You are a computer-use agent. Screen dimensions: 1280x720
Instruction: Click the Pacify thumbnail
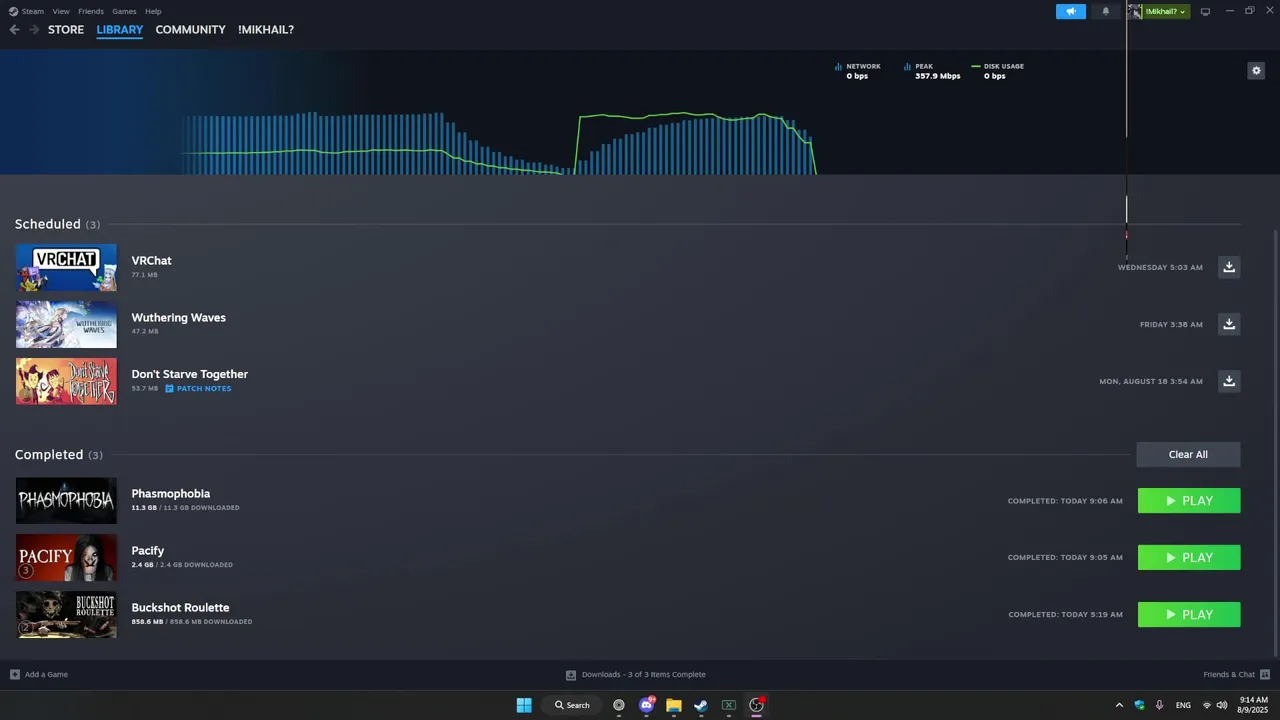click(66, 558)
